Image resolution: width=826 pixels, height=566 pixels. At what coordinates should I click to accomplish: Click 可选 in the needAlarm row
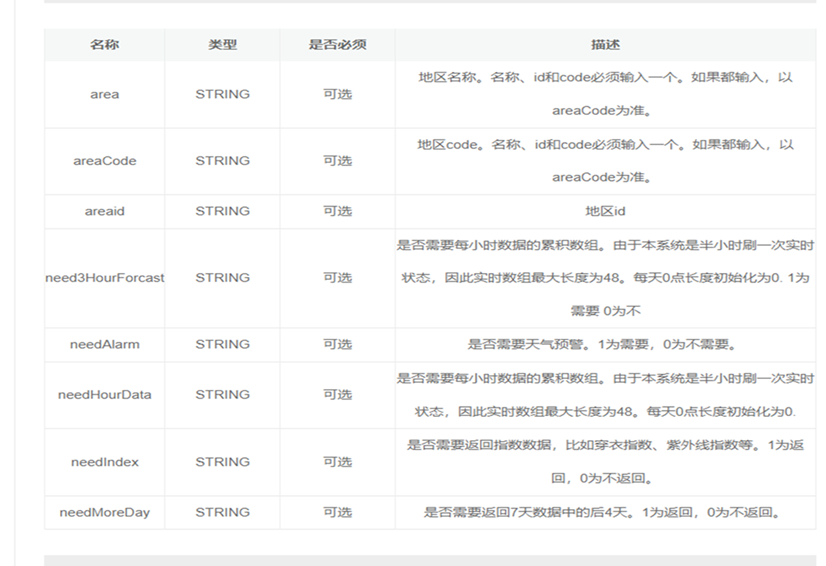pyautogui.click(x=337, y=345)
